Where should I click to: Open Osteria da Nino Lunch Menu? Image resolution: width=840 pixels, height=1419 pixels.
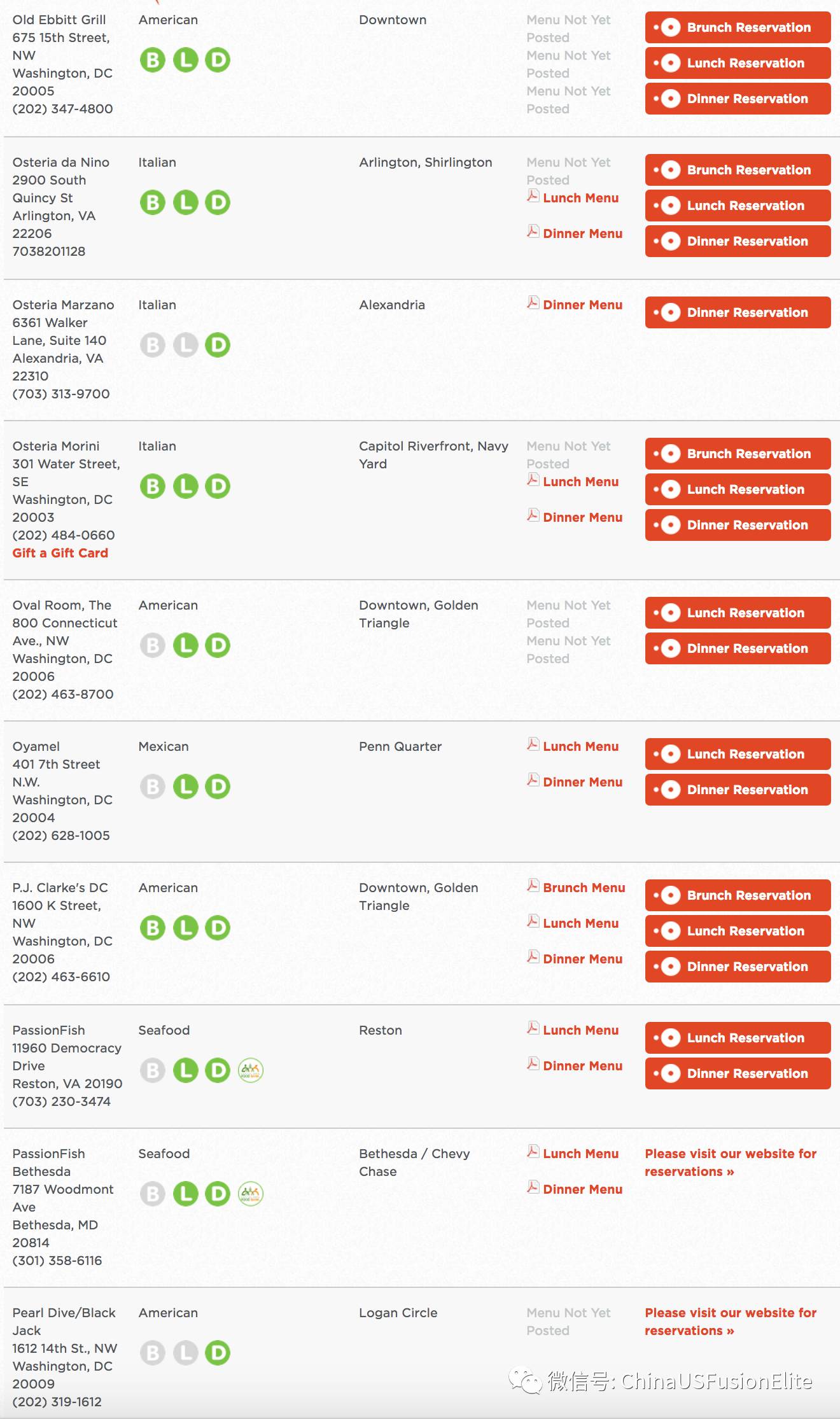point(580,198)
